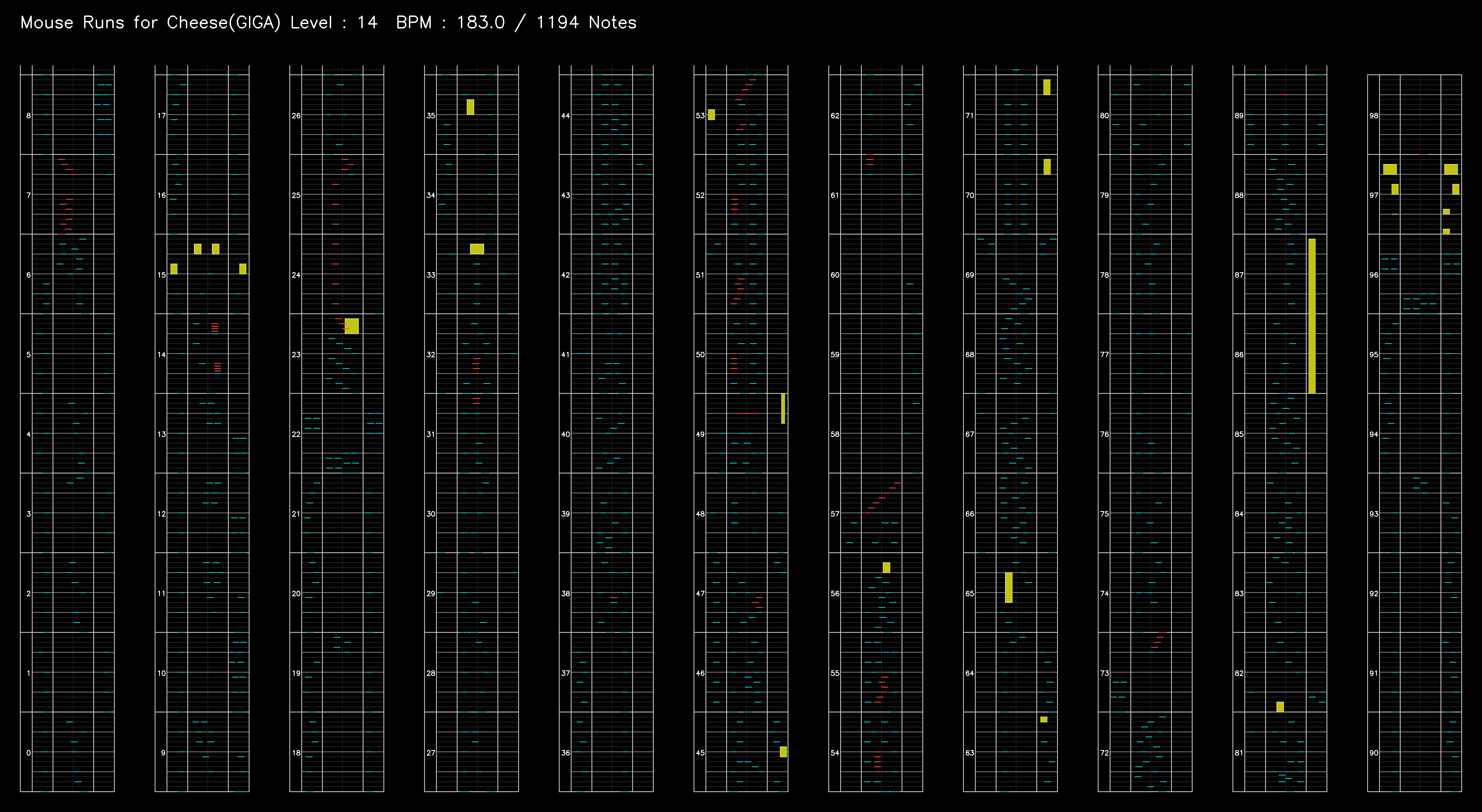
Task: Click measure number 63 label
Action: 970,753
